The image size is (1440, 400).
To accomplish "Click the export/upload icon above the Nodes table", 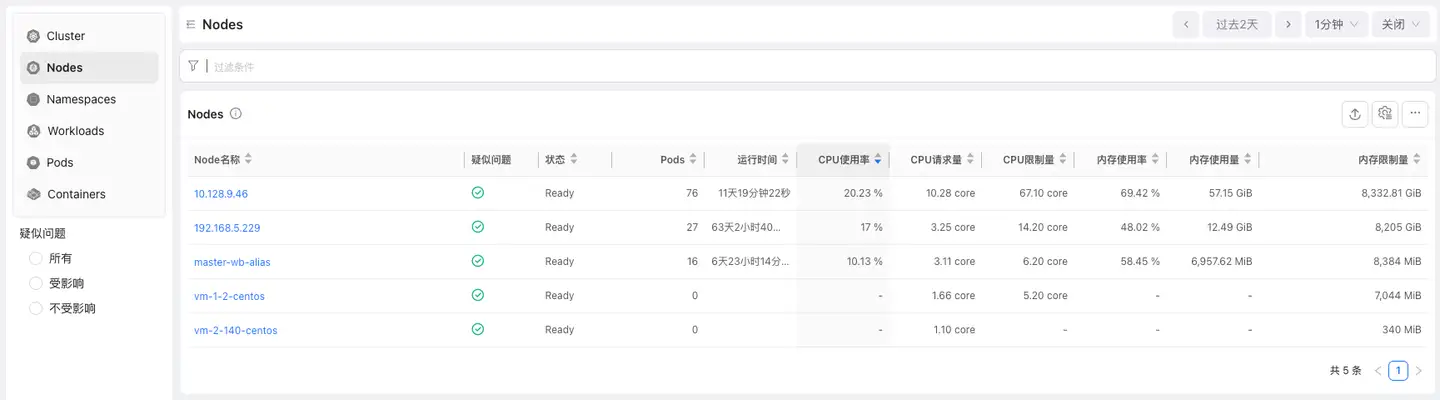I will click(x=1355, y=114).
